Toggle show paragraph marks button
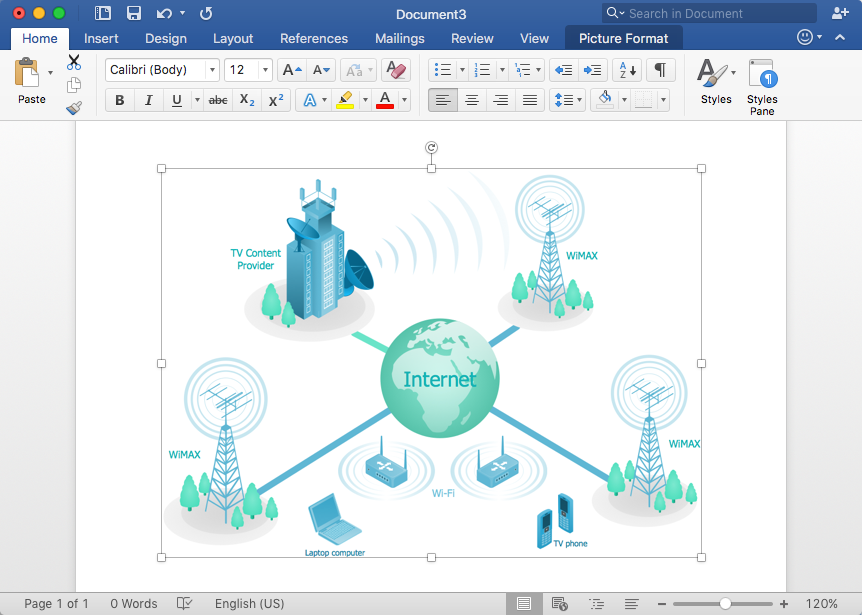The height and width of the screenshot is (615, 862). pos(660,70)
